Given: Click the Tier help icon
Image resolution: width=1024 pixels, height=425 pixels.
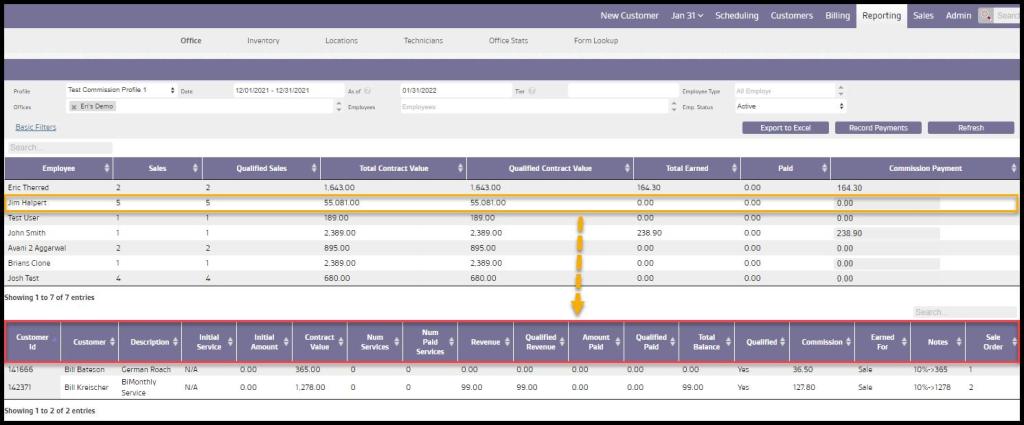Looking at the screenshot, I should tap(531, 91).
